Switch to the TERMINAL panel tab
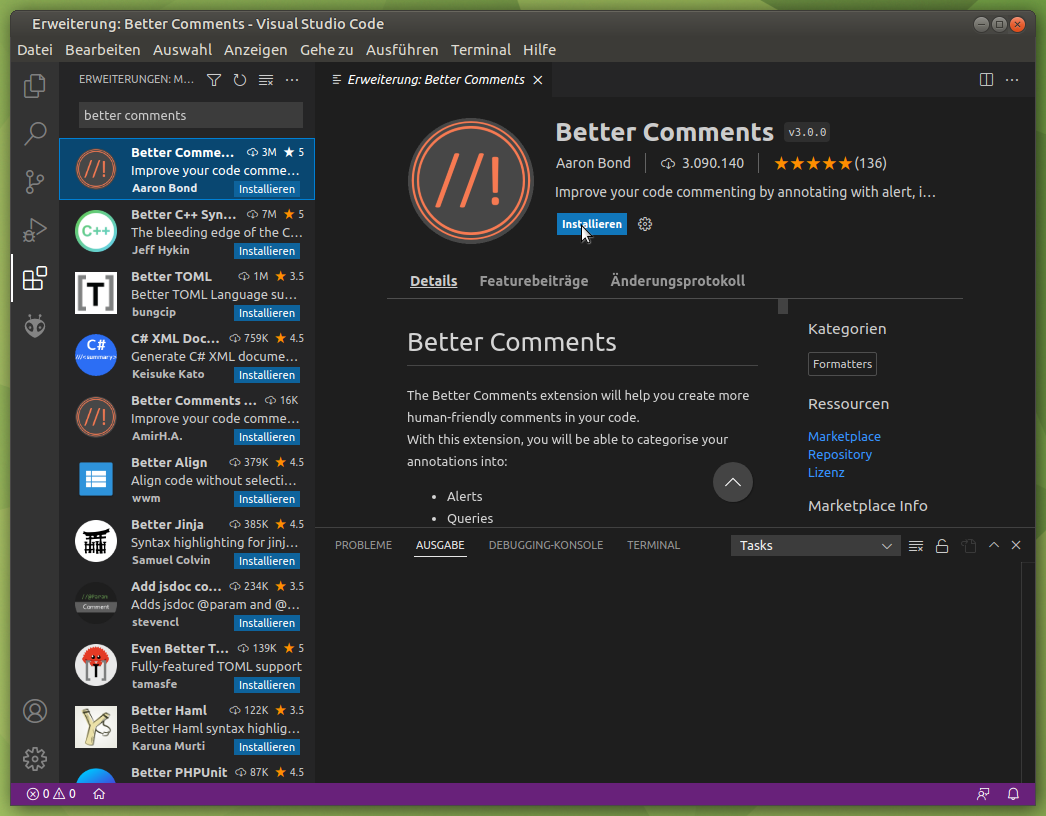Image resolution: width=1046 pixels, height=816 pixels. coord(654,545)
